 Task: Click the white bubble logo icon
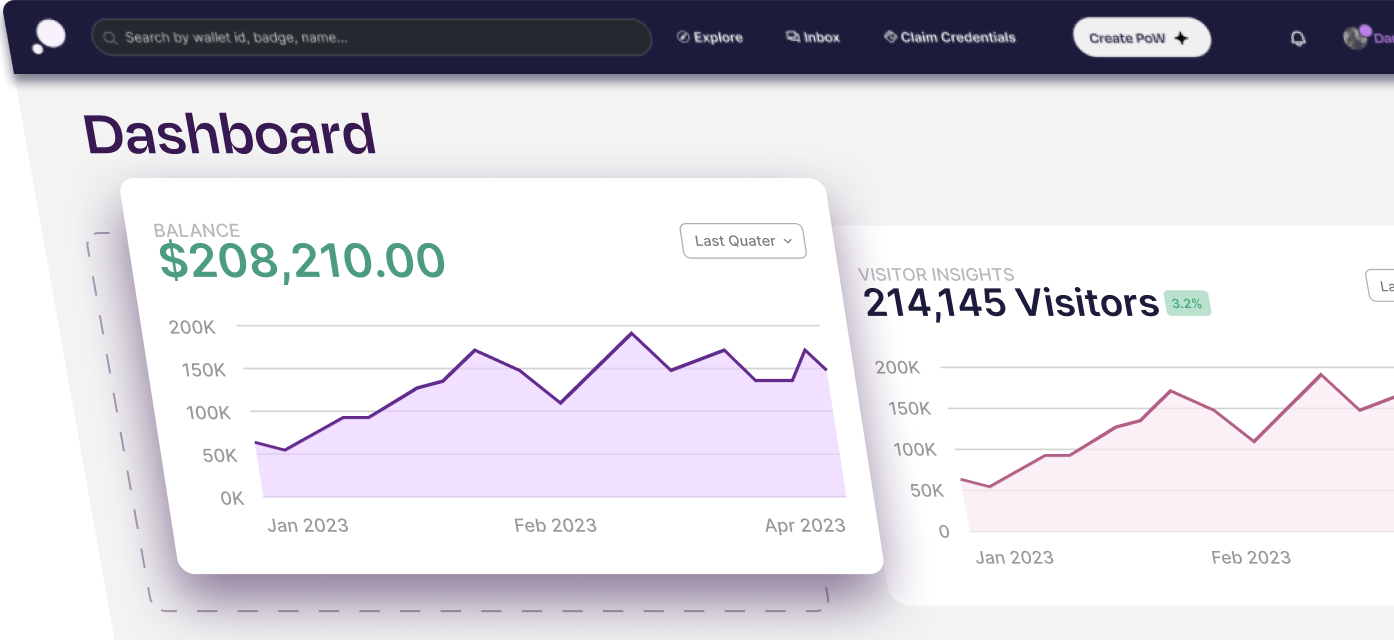tap(48, 37)
